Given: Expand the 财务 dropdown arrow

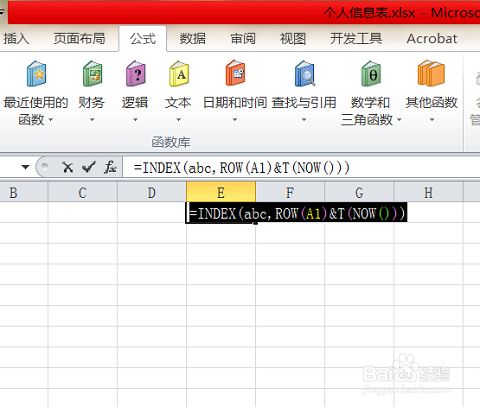Looking at the screenshot, I should point(92,120).
